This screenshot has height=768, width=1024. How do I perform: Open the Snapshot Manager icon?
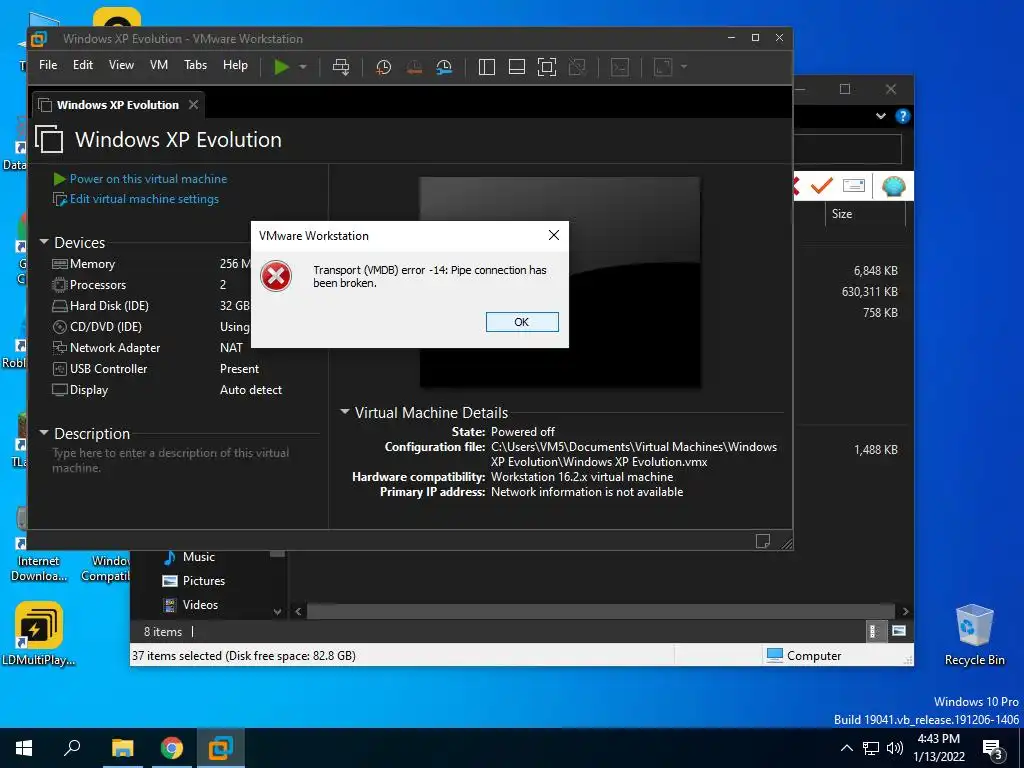pyautogui.click(x=444, y=67)
